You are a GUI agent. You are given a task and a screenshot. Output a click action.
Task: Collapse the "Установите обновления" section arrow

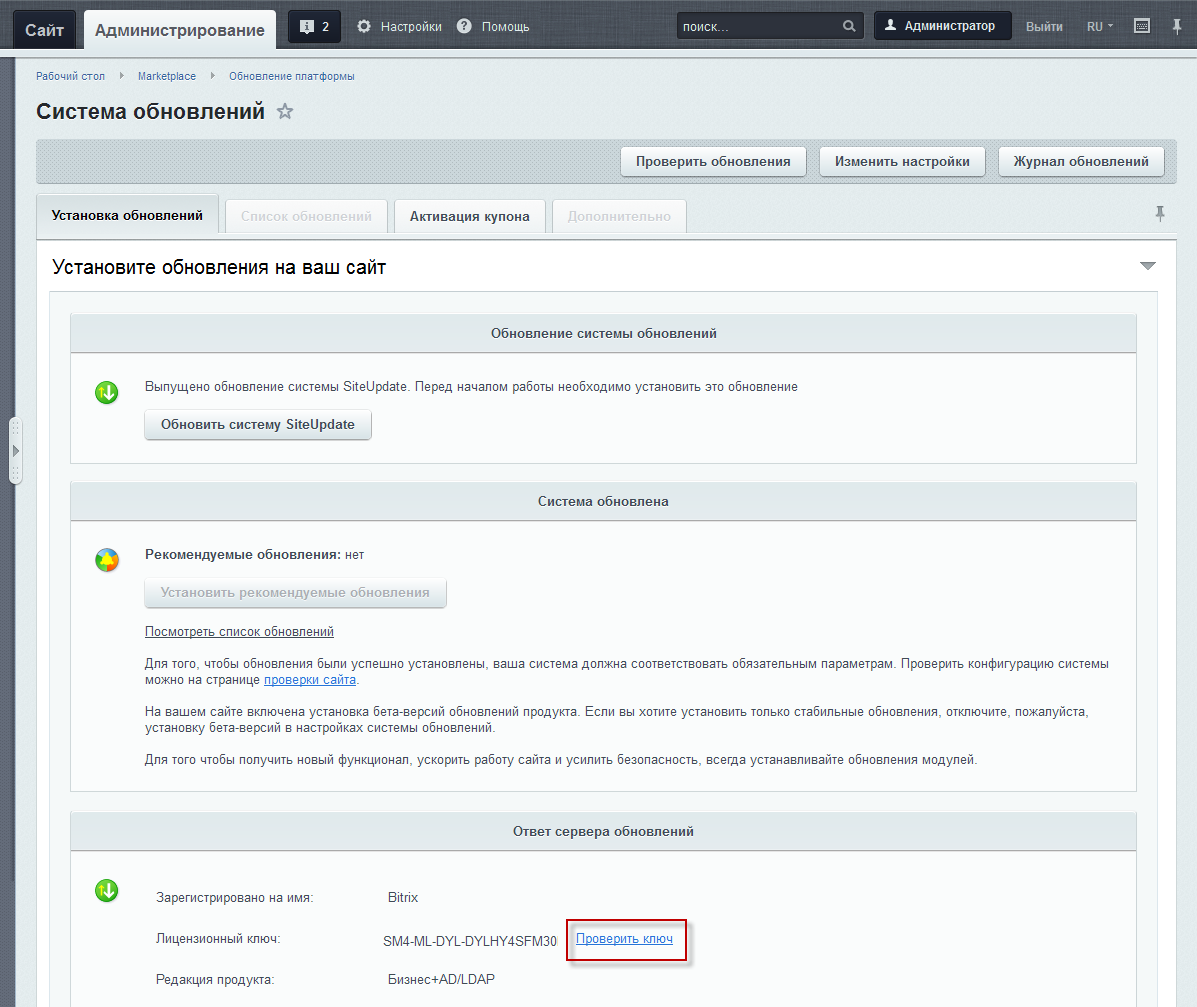tap(1148, 266)
